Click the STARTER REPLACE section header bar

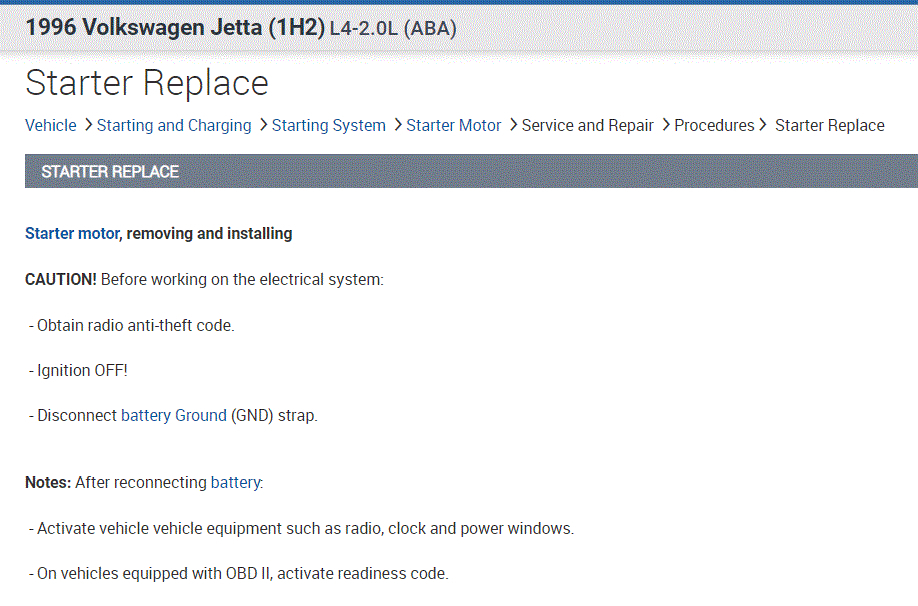pos(471,171)
